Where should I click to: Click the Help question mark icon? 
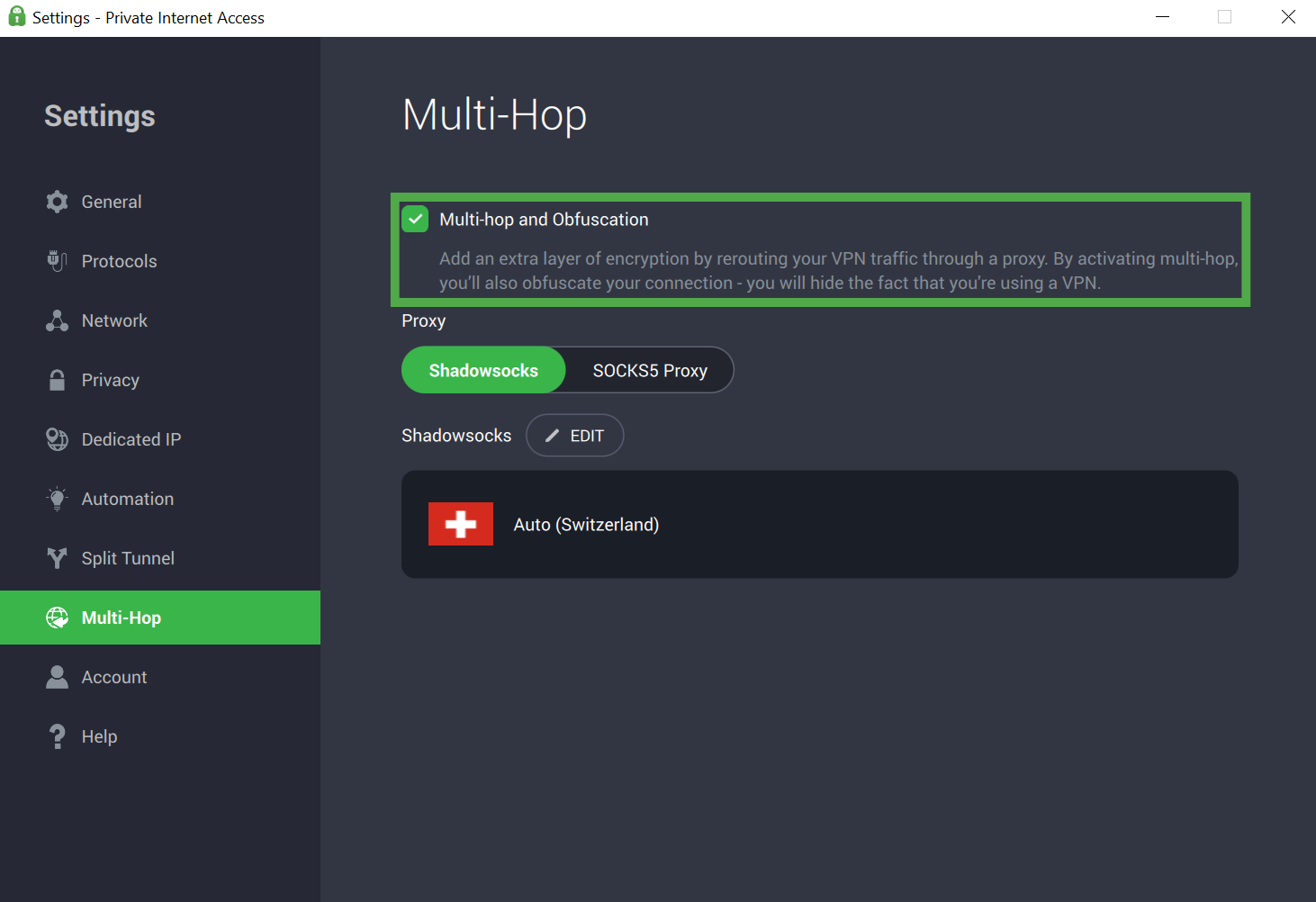coord(57,736)
